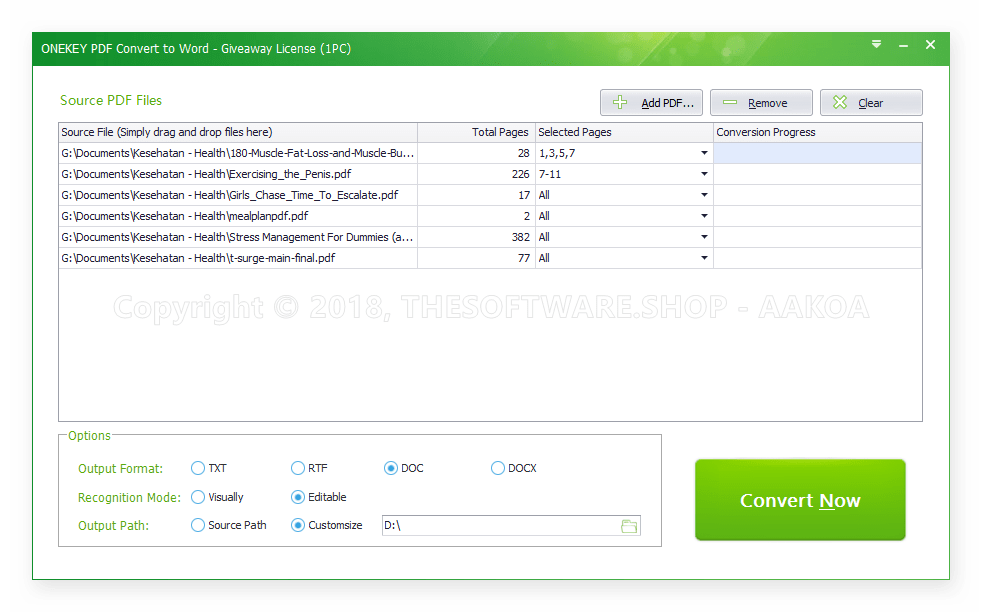Open the title bar dropdown menu arrow
This screenshot has width=982, height=612.
pos(876,44)
